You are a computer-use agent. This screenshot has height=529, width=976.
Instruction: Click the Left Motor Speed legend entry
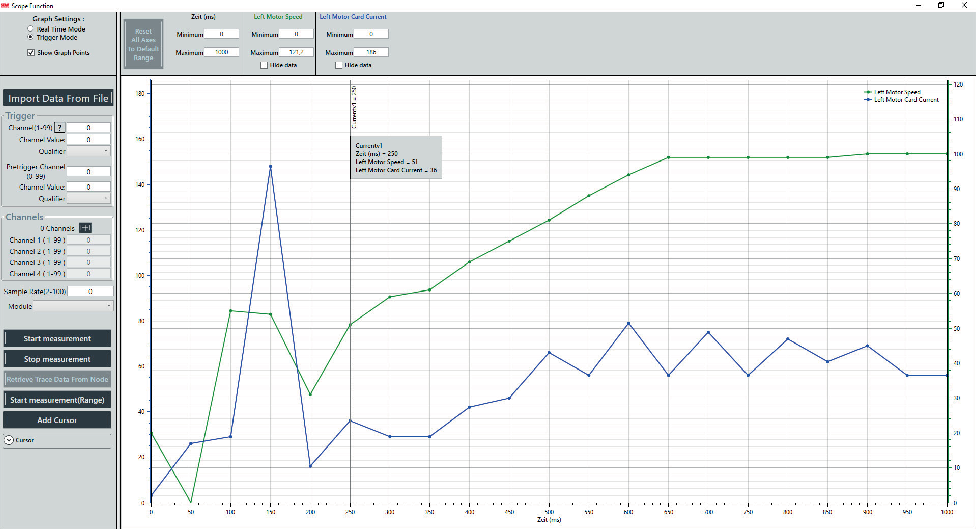[x=897, y=92]
